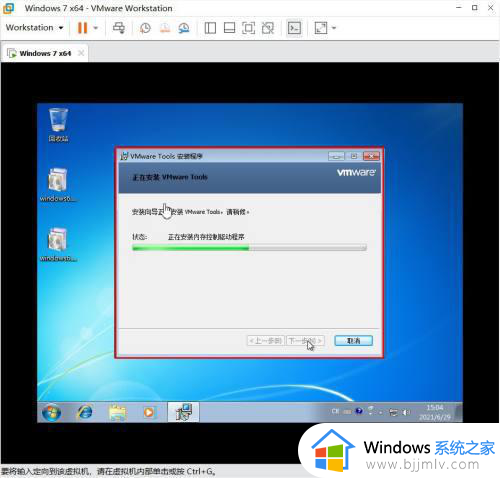Click the back step button in installer

tap(266, 341)
